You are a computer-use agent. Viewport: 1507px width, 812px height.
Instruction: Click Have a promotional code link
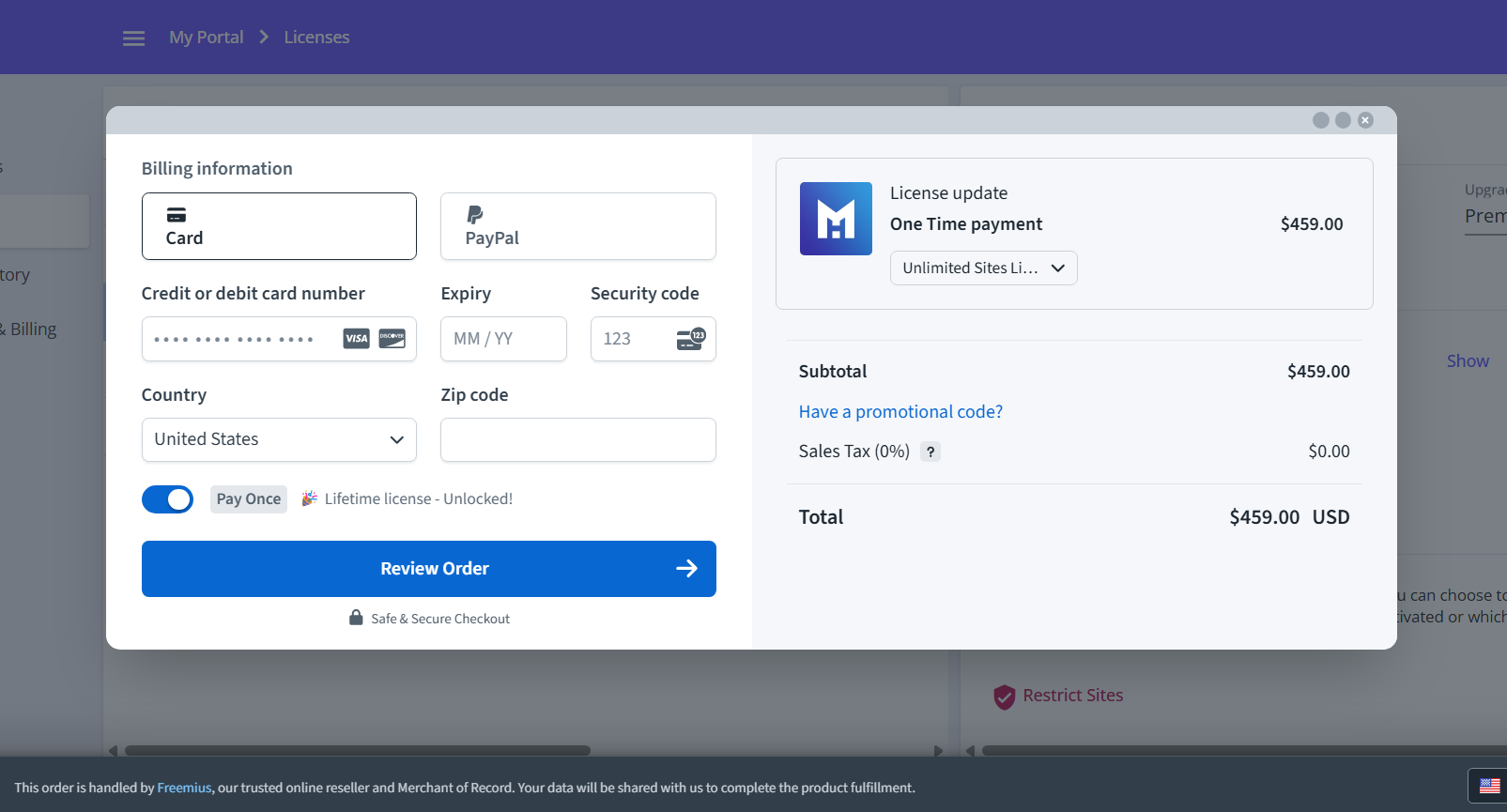[x=900, y=412]
